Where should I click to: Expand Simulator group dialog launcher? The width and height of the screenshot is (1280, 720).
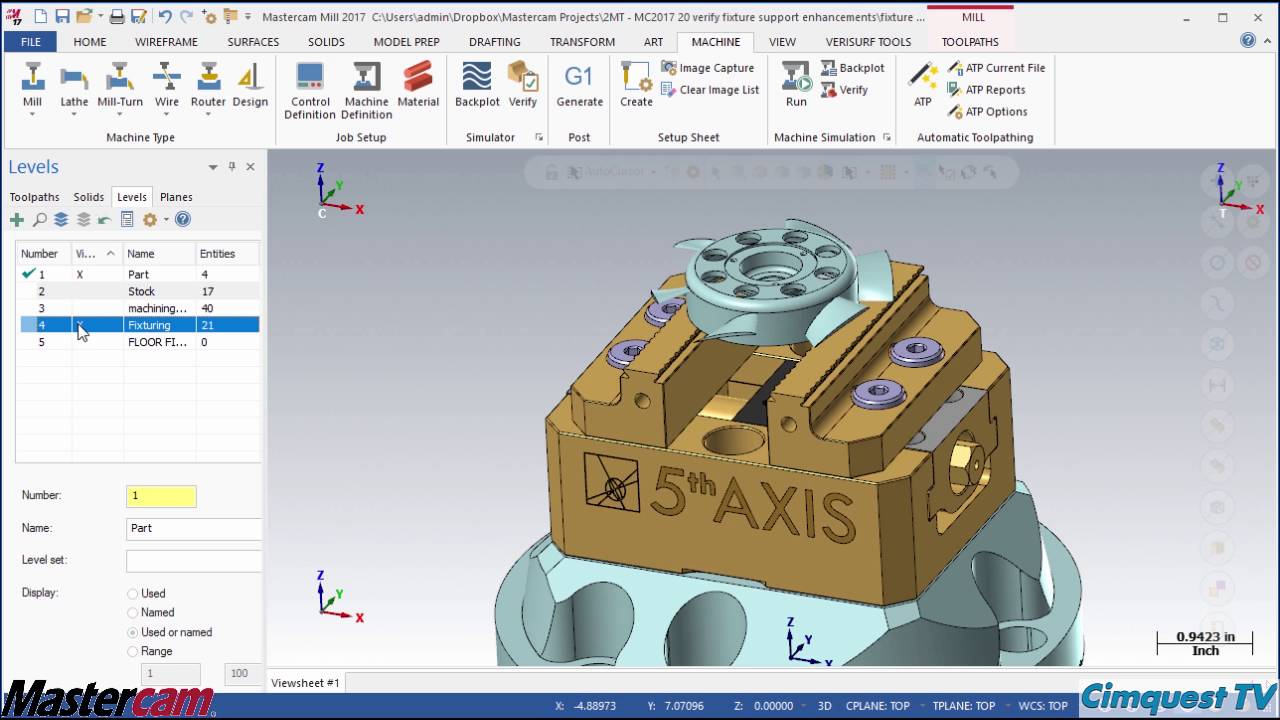(539, 138)
